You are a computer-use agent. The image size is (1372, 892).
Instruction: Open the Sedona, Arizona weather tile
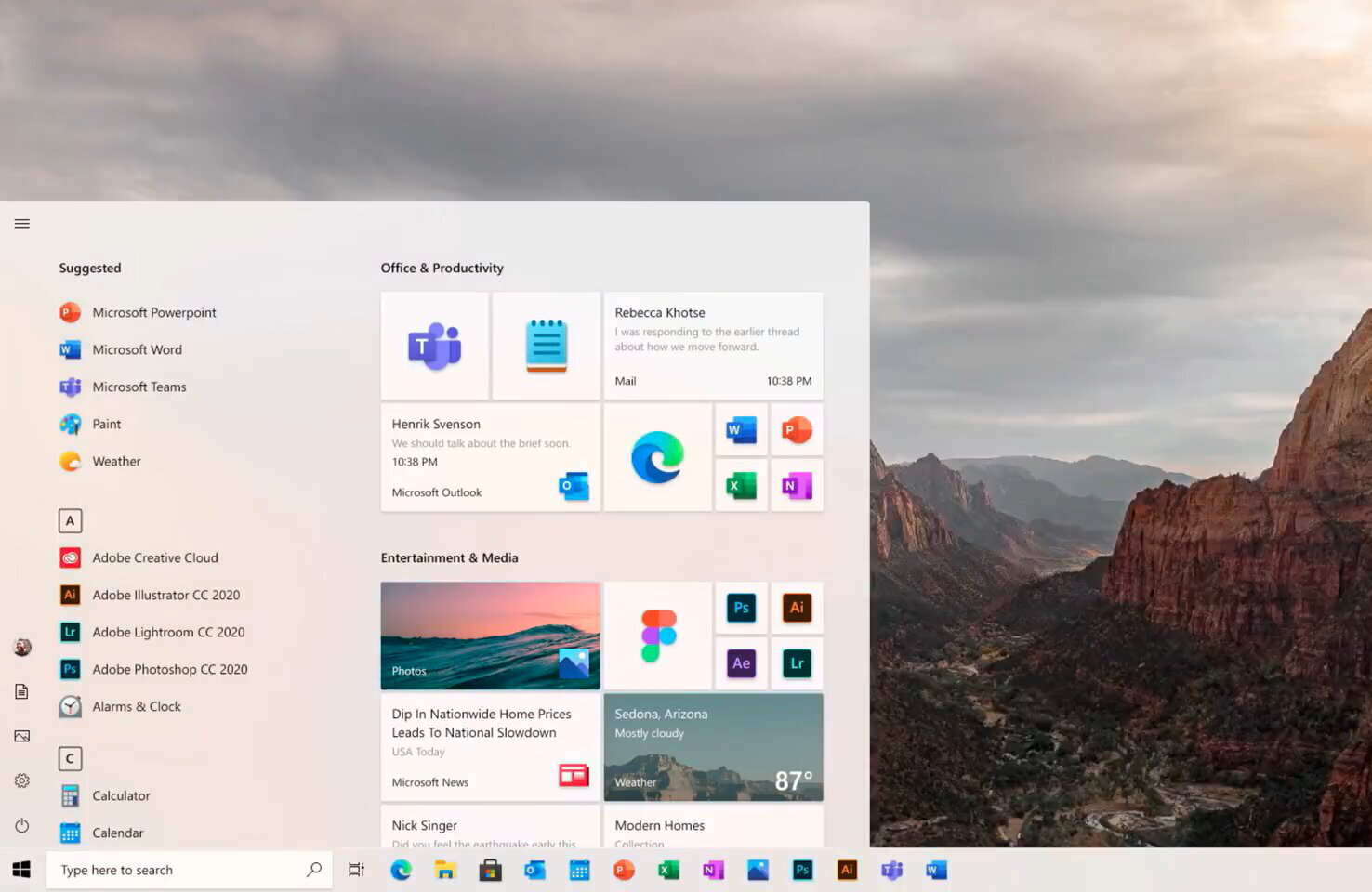(714, 747)
